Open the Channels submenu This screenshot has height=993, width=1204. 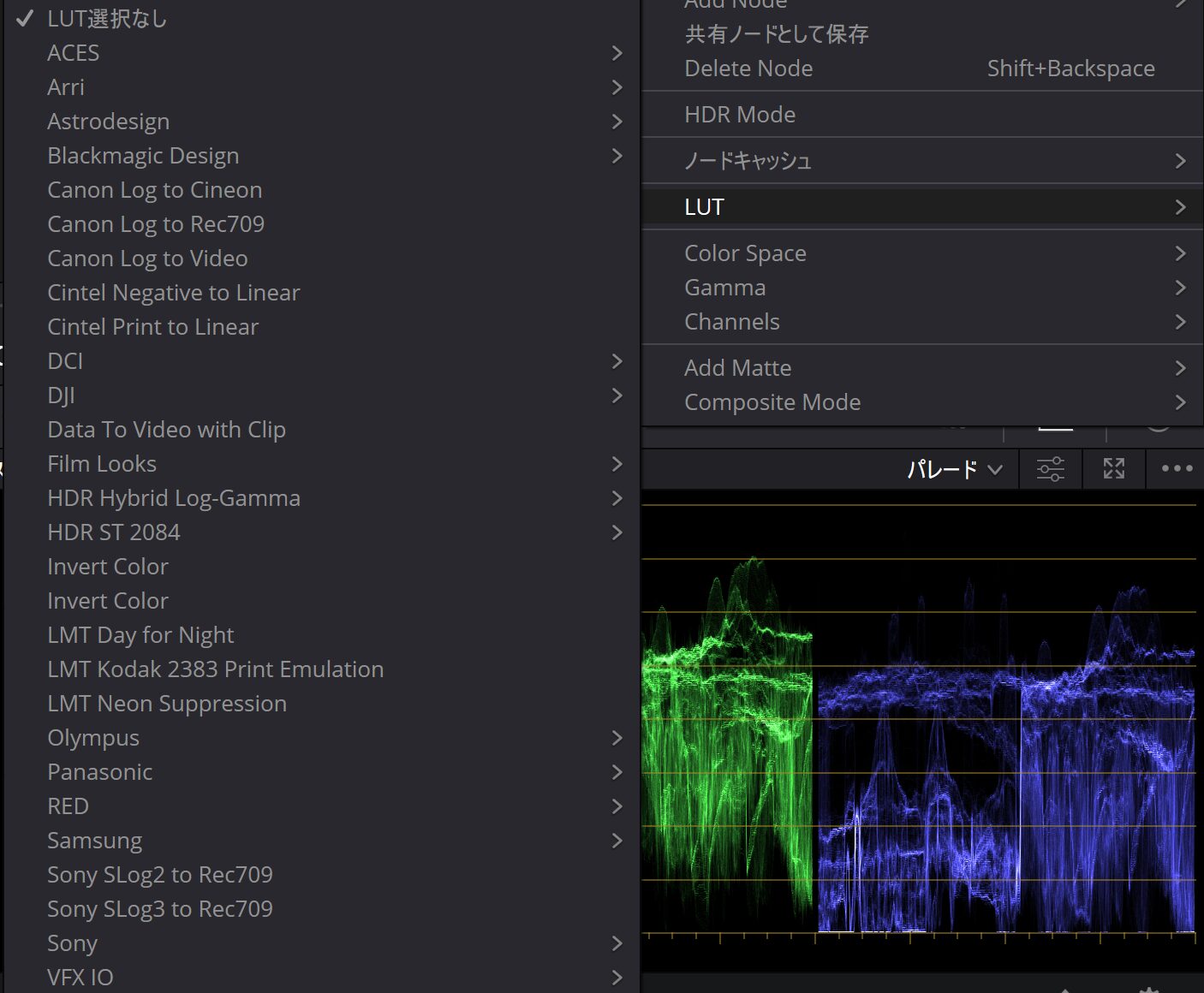(x=922, y=322)
